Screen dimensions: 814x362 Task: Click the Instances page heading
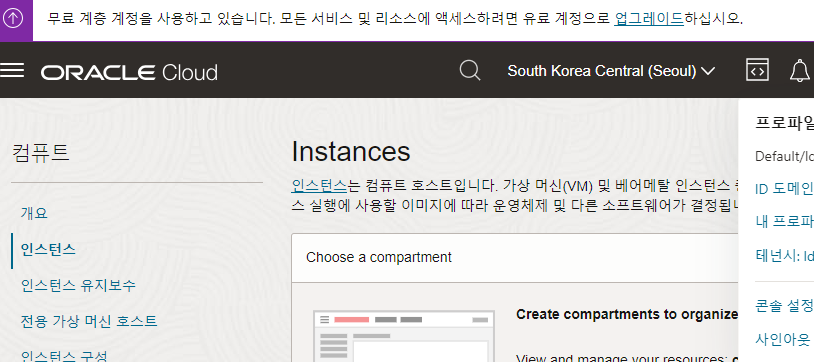click(x=351, y=152)
